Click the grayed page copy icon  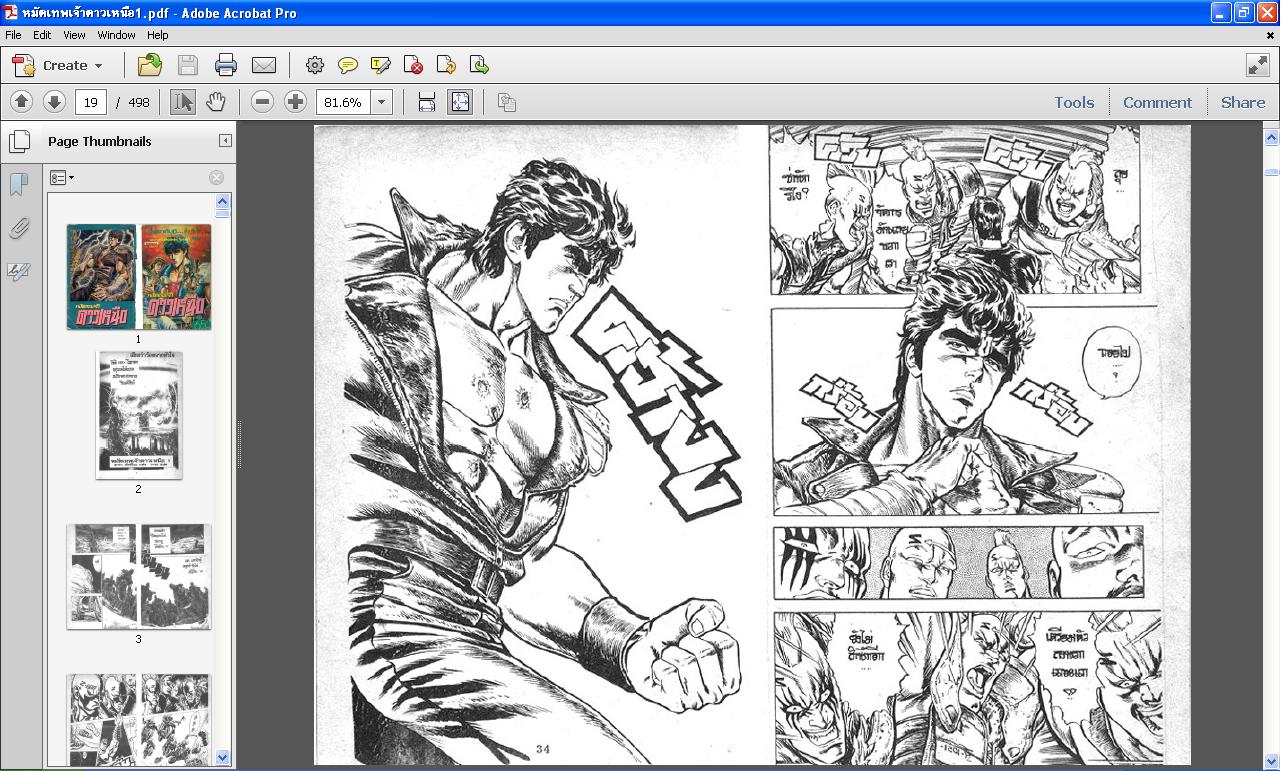pyautogui.click(x=507, y=102)
